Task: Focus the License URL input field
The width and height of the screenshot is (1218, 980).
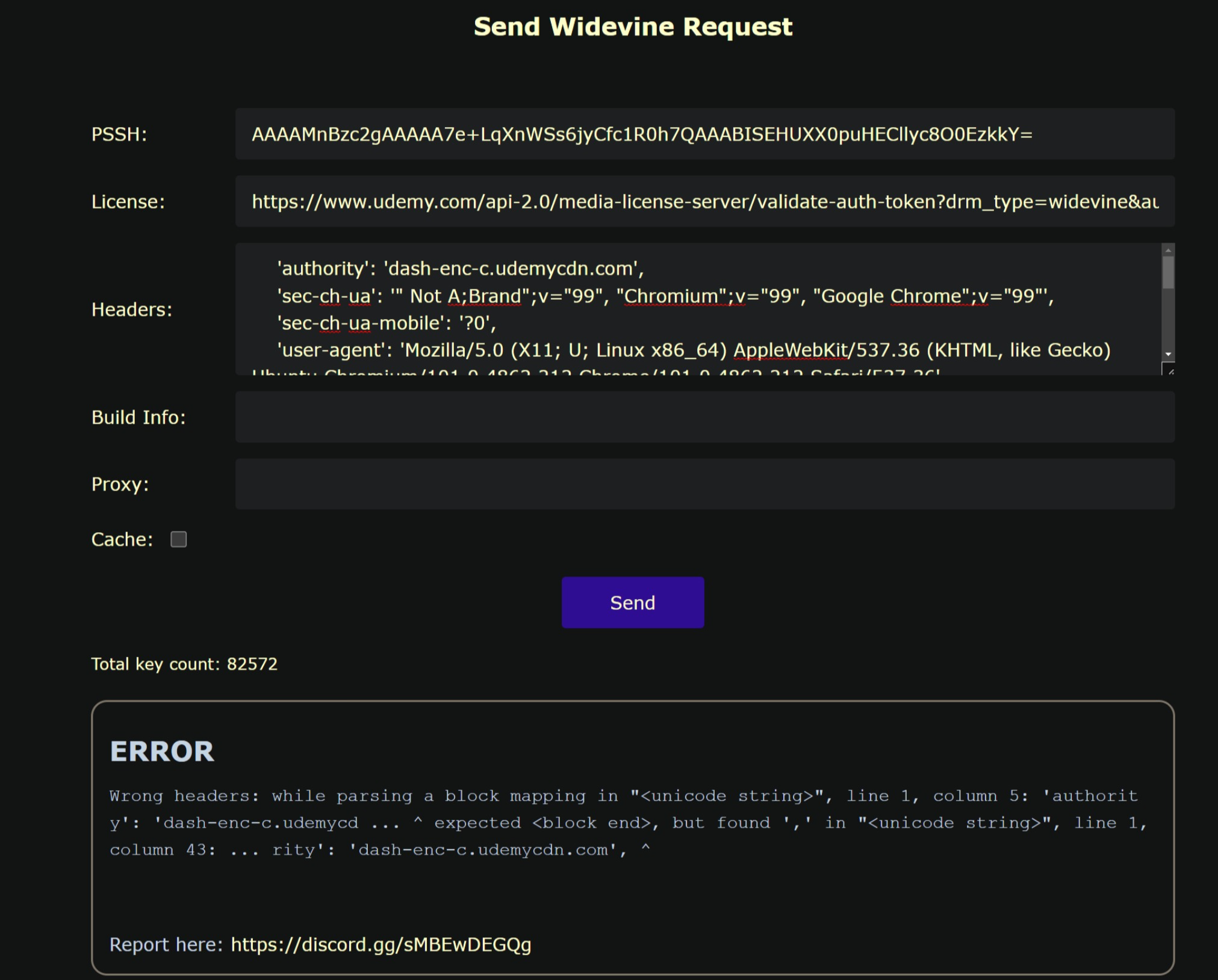Action: coord(704,202)
